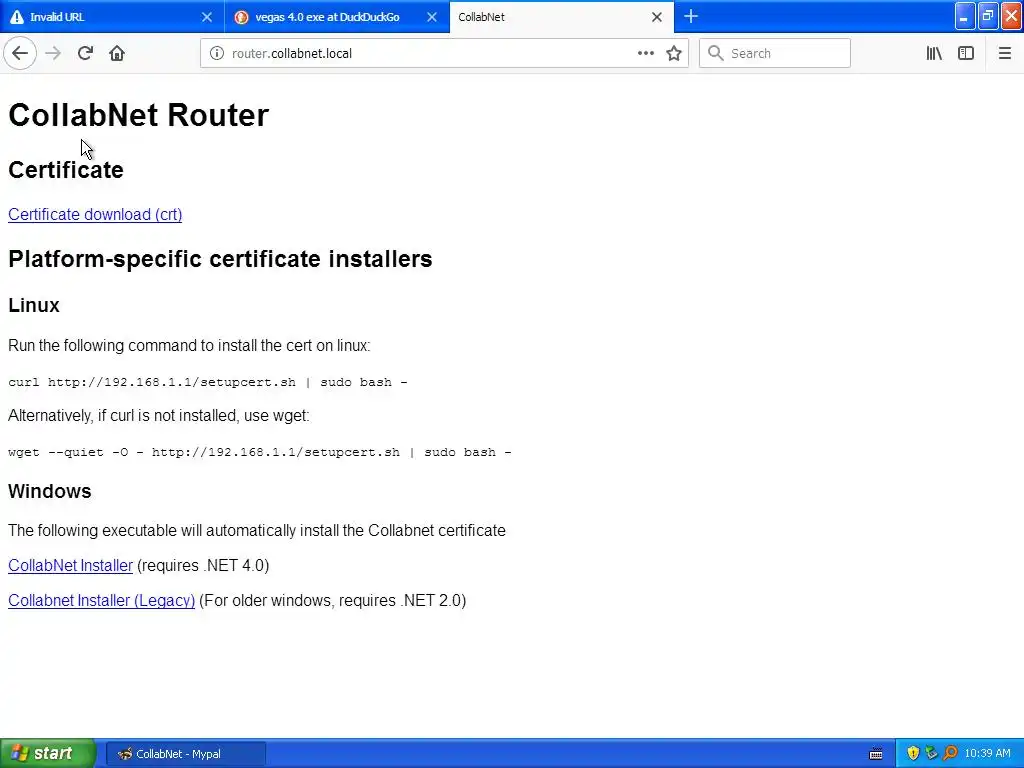This screenshot has height=768, width=1024.
Task: Click the Windows subheading
Action: tap(50, 491)
